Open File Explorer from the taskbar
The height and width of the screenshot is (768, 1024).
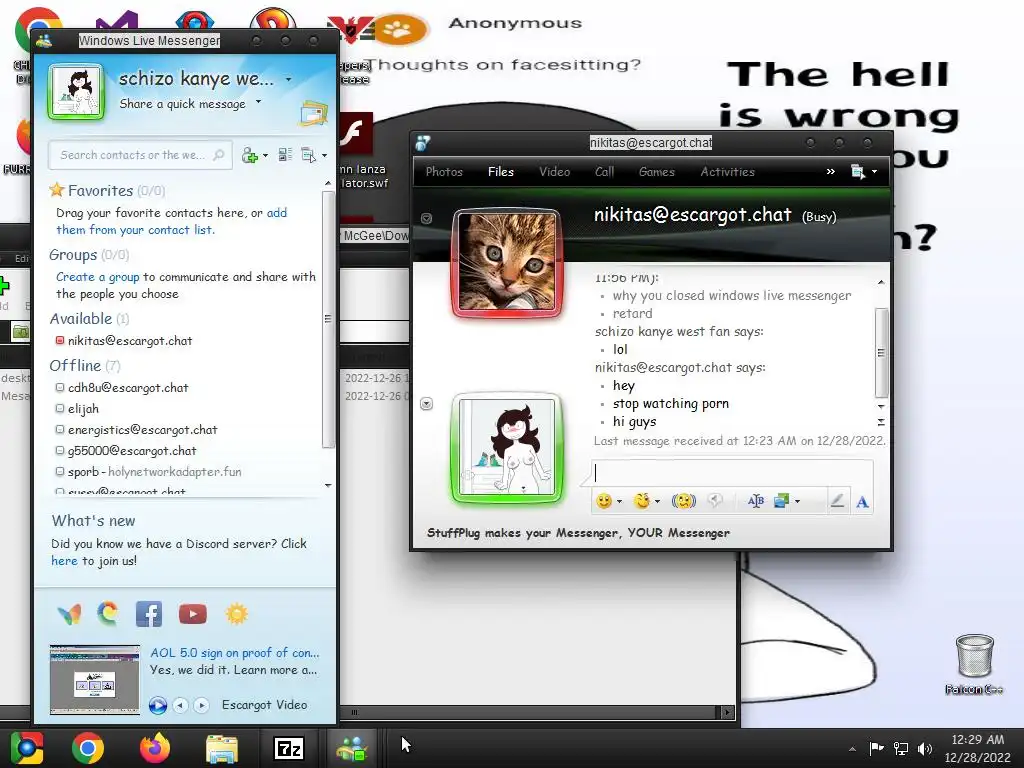coord(222,748)
